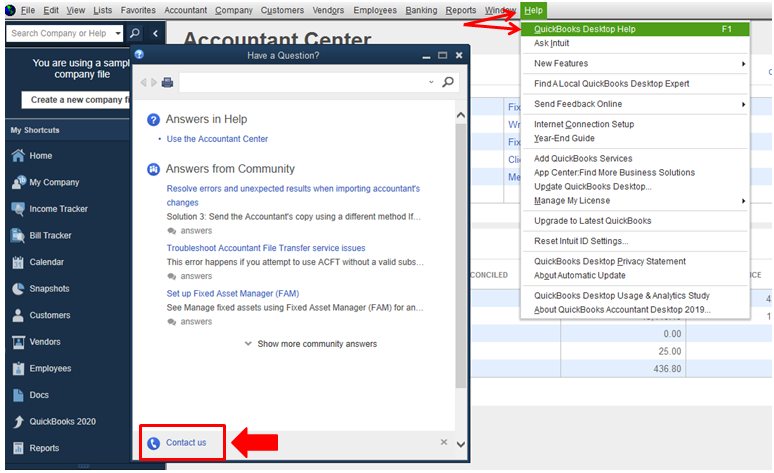Expand Send Feedback Online submenu
The width and height of the screenshot is (774, 473).
pyautogui.click(x=743, y=104)
